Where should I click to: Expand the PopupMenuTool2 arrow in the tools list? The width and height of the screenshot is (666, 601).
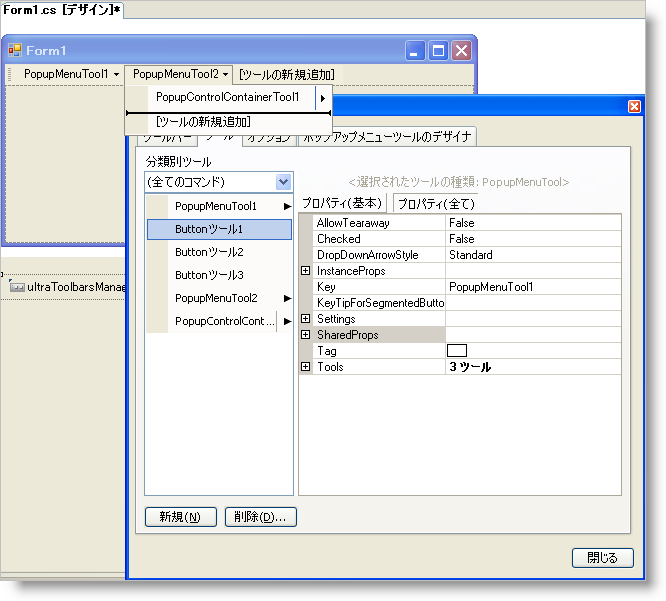pos(287,298)
